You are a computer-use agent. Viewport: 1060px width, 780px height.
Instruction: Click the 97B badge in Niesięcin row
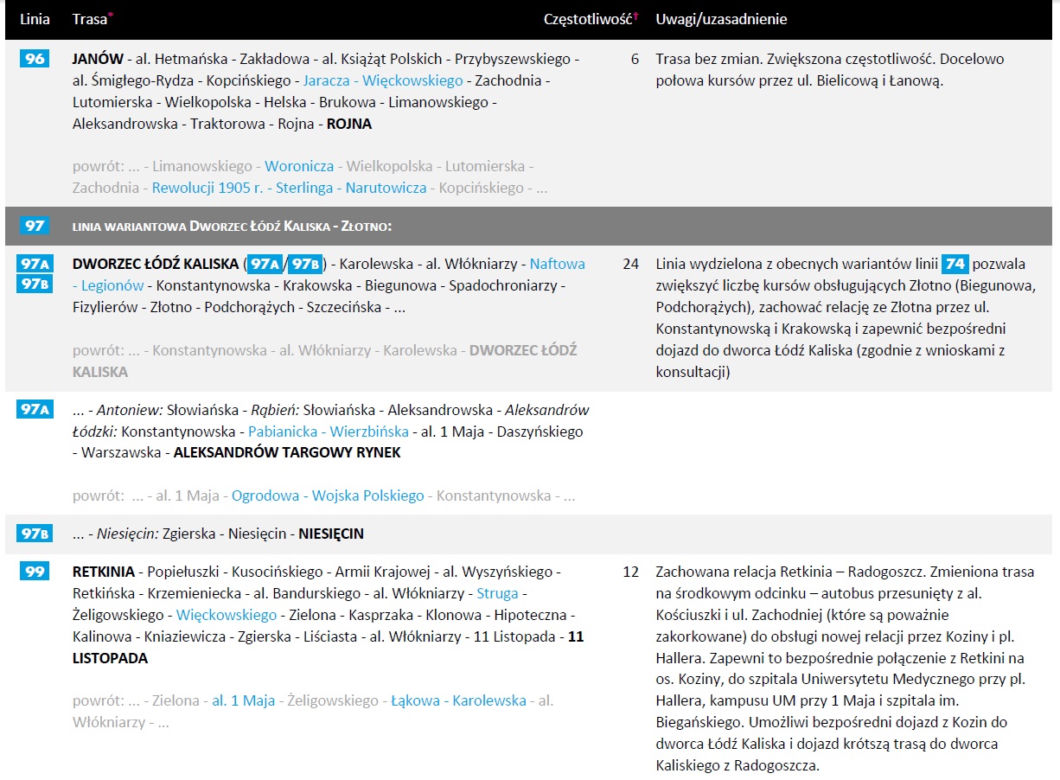pyautogui.click(x=34, y=534)
